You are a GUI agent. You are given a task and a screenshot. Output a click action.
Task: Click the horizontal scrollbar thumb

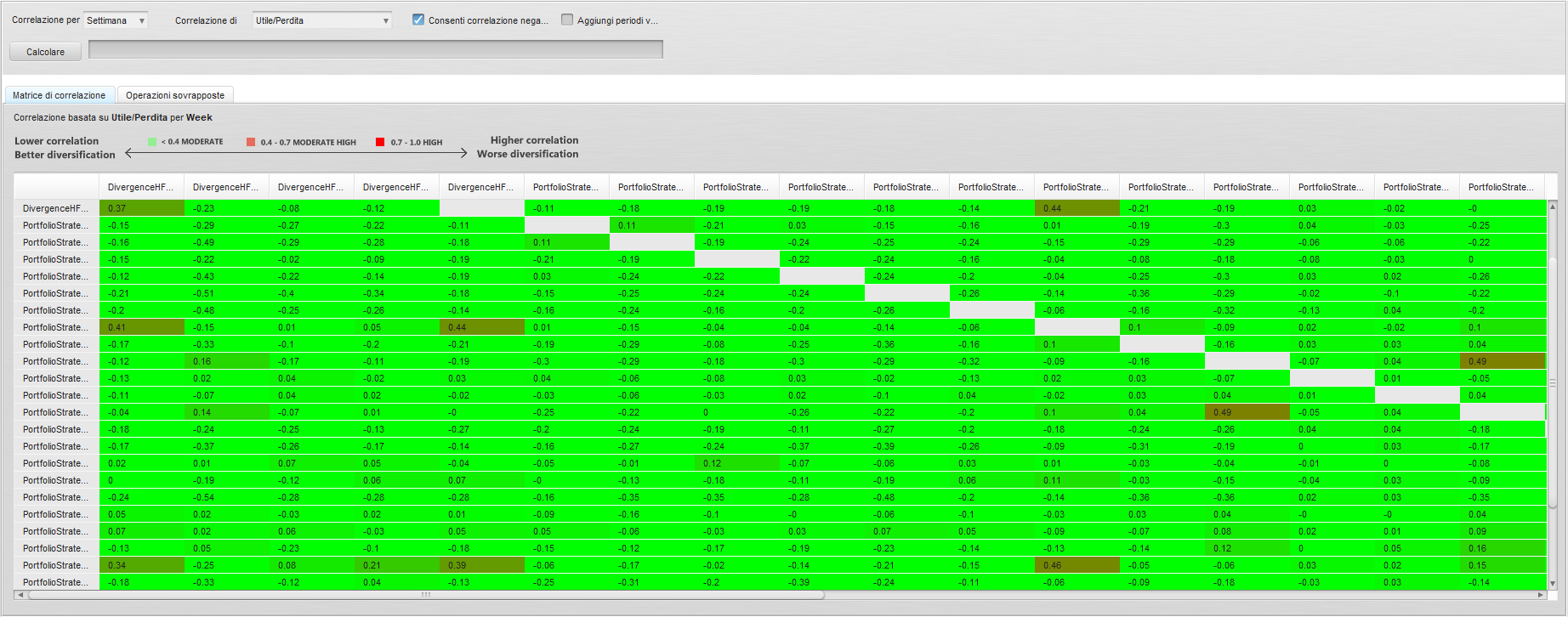click(x=425, y=595)
